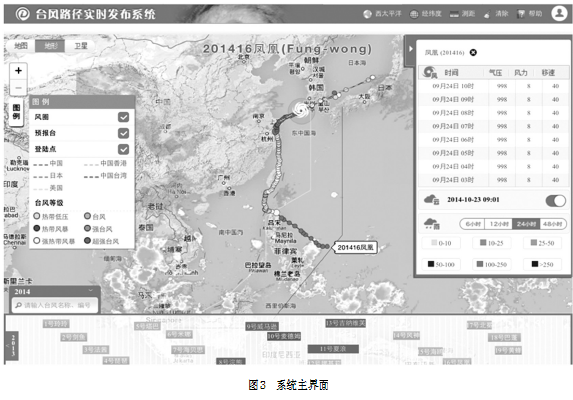Screen dimensions: 573x400
Task: Open the 帮助 help icon
Action: pyautogui.click(x=521, y=14)
